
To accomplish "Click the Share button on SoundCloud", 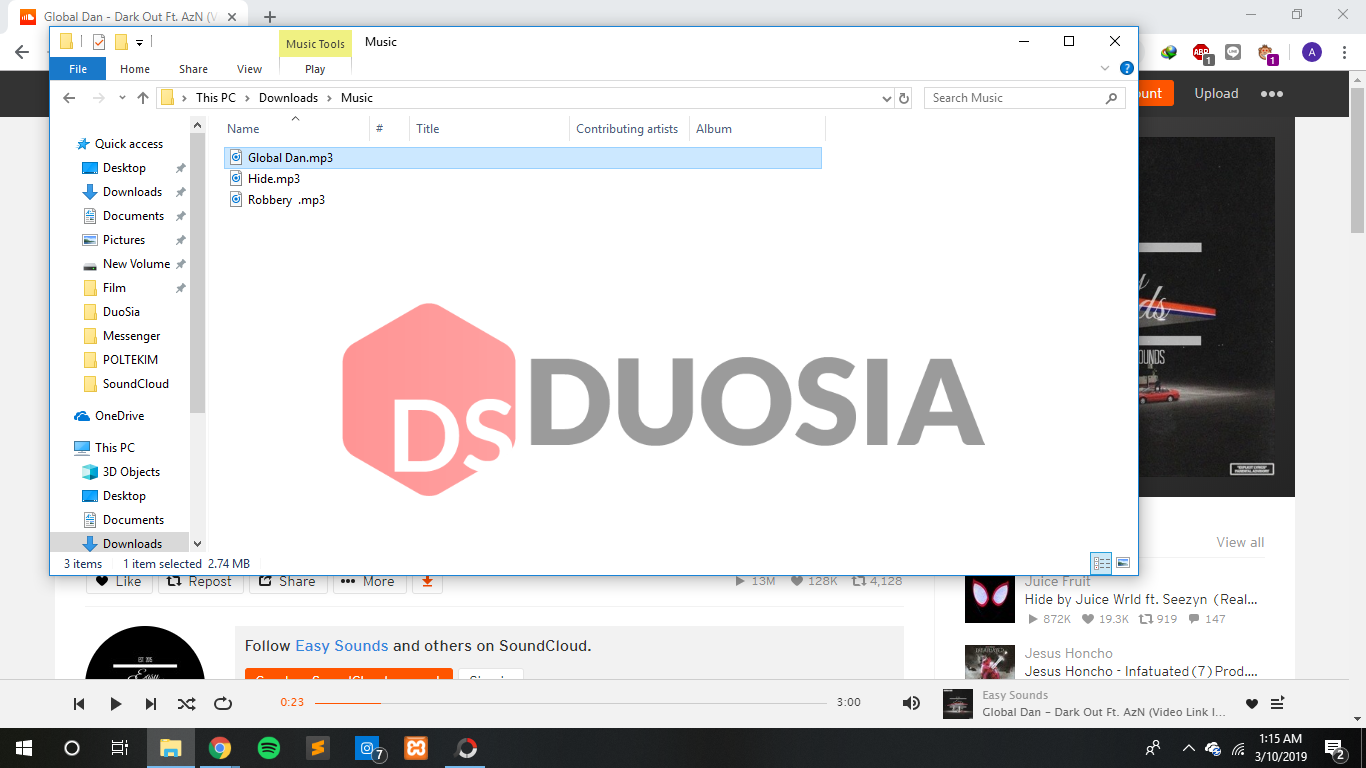I will [x=288, y=581].
